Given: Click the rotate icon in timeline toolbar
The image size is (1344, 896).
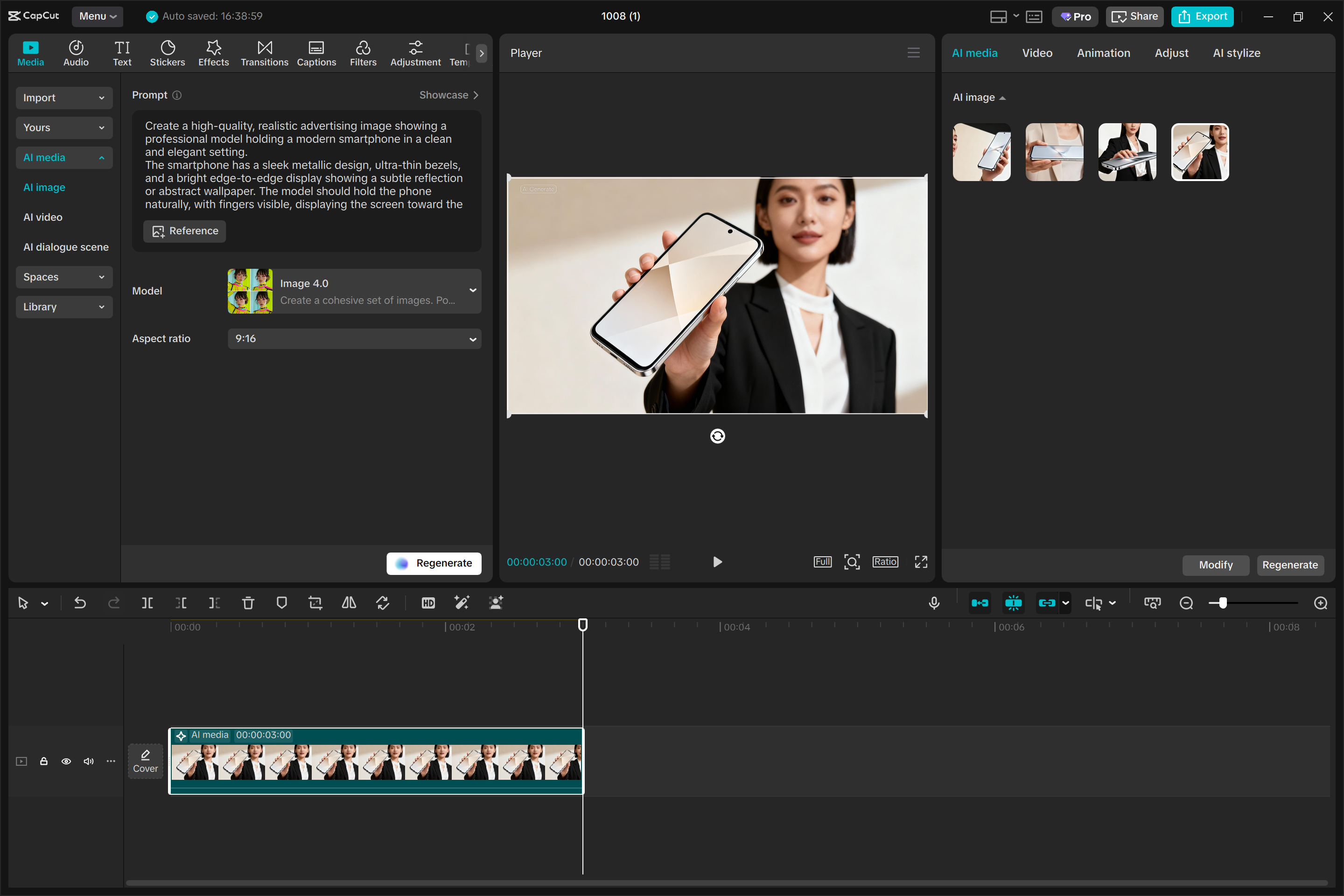Looking at the screenshot, I should (382, 603).
